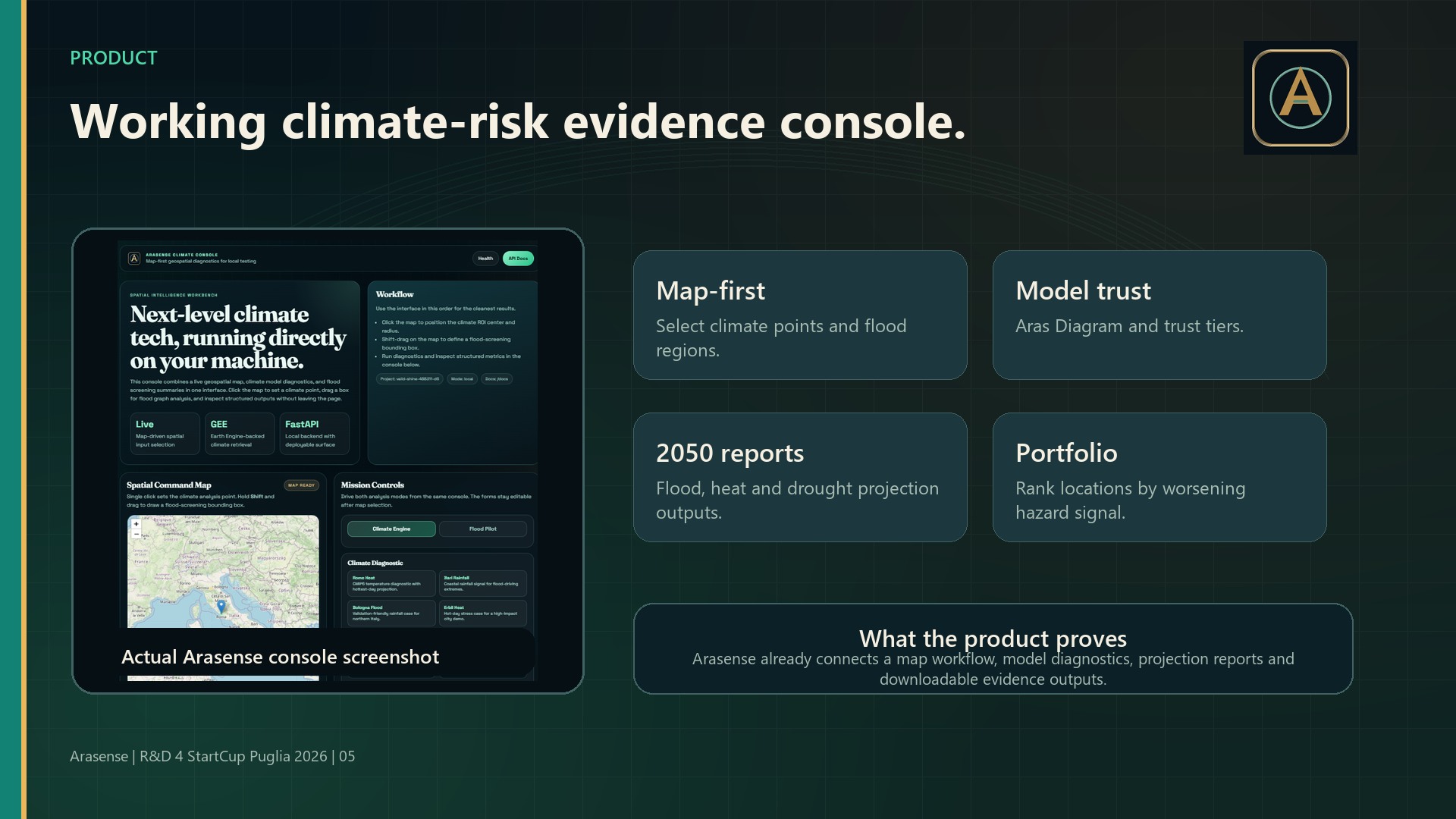Select the Portfolio feature card
Viewport: 1456px width, 819px height.
tap(1159, 478)
